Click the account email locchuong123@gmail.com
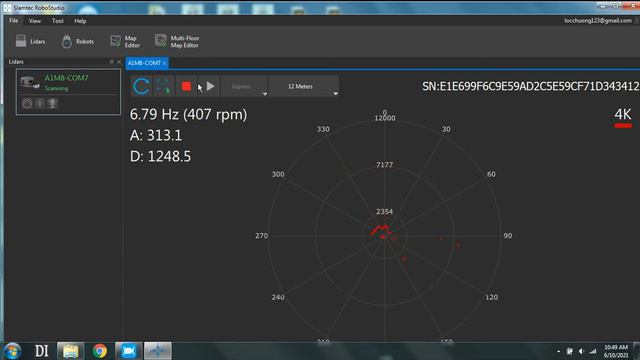 coord(598,20)
